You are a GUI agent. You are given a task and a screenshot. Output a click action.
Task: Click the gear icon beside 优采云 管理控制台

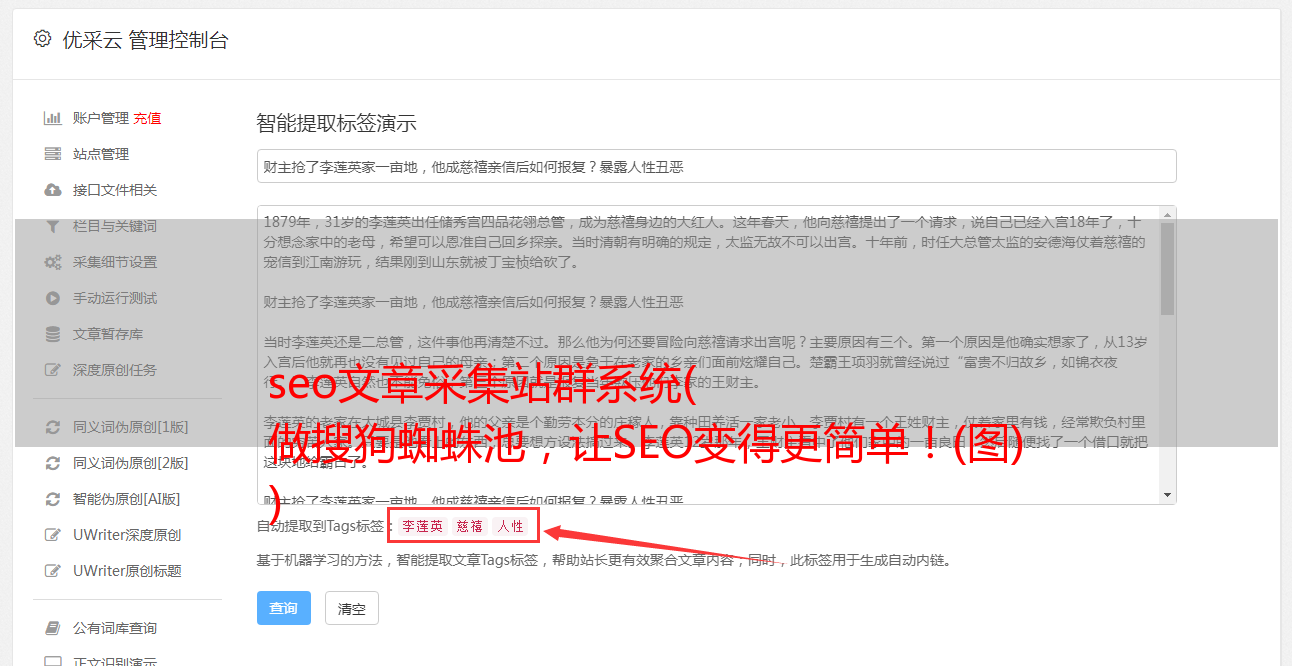pos(42,39)
